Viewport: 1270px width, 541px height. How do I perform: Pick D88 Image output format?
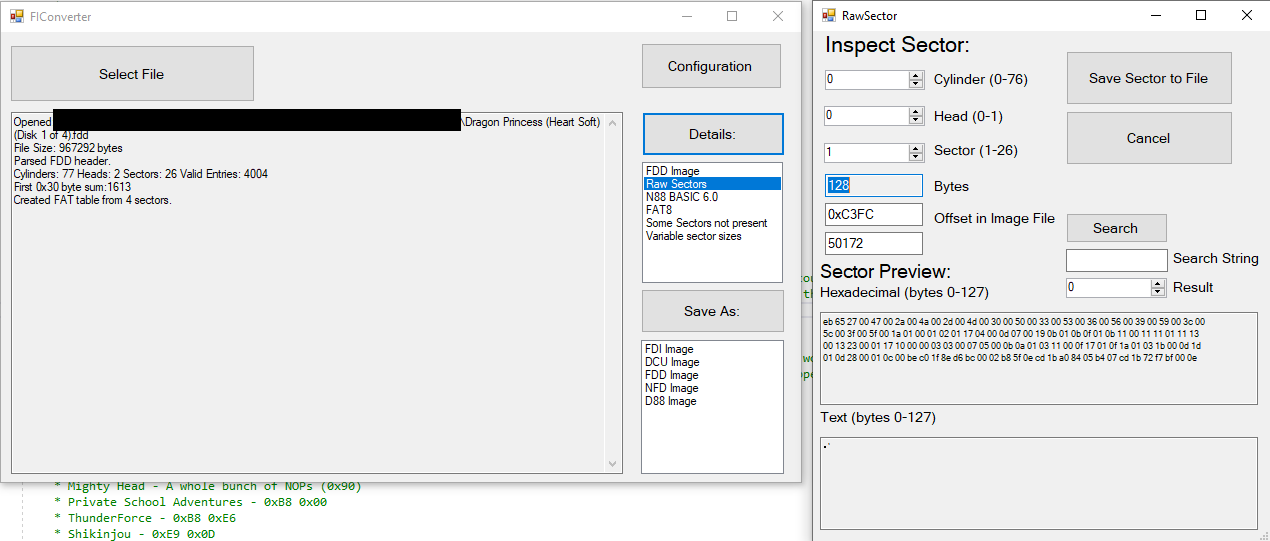(671, 401)
